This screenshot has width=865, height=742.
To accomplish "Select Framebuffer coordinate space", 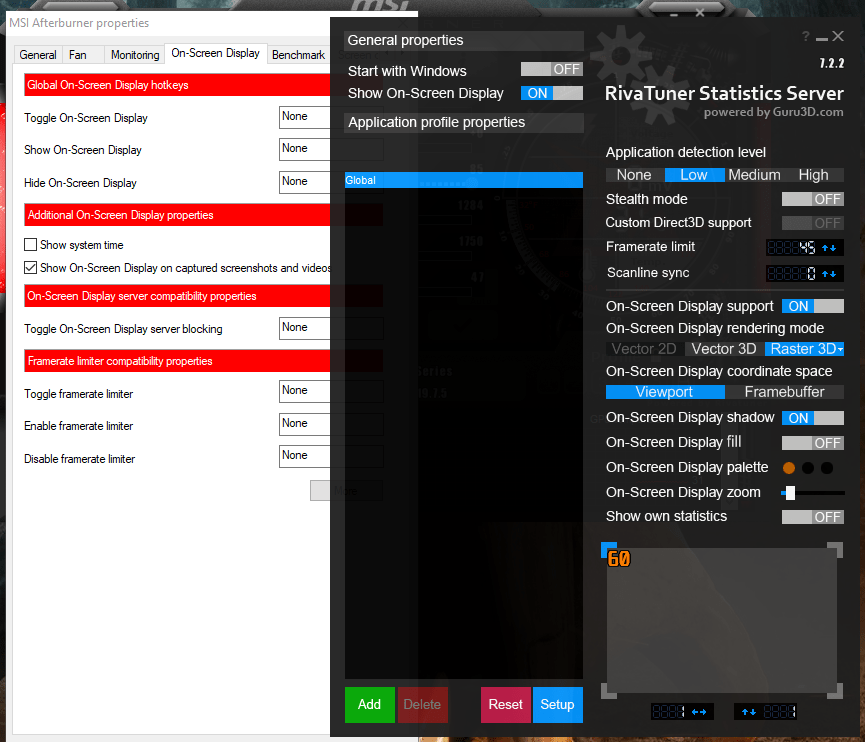I will tap(784, 392).
